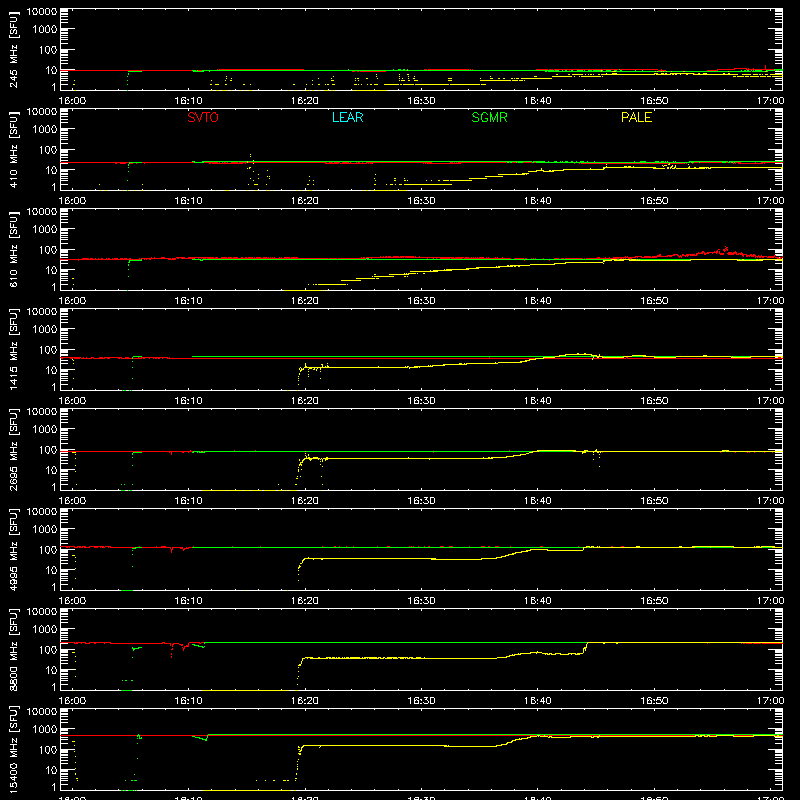The image size is (800, 800).
Task: Click the 16:40 tick label under 610 MHz panel
Action: point(537,301)
